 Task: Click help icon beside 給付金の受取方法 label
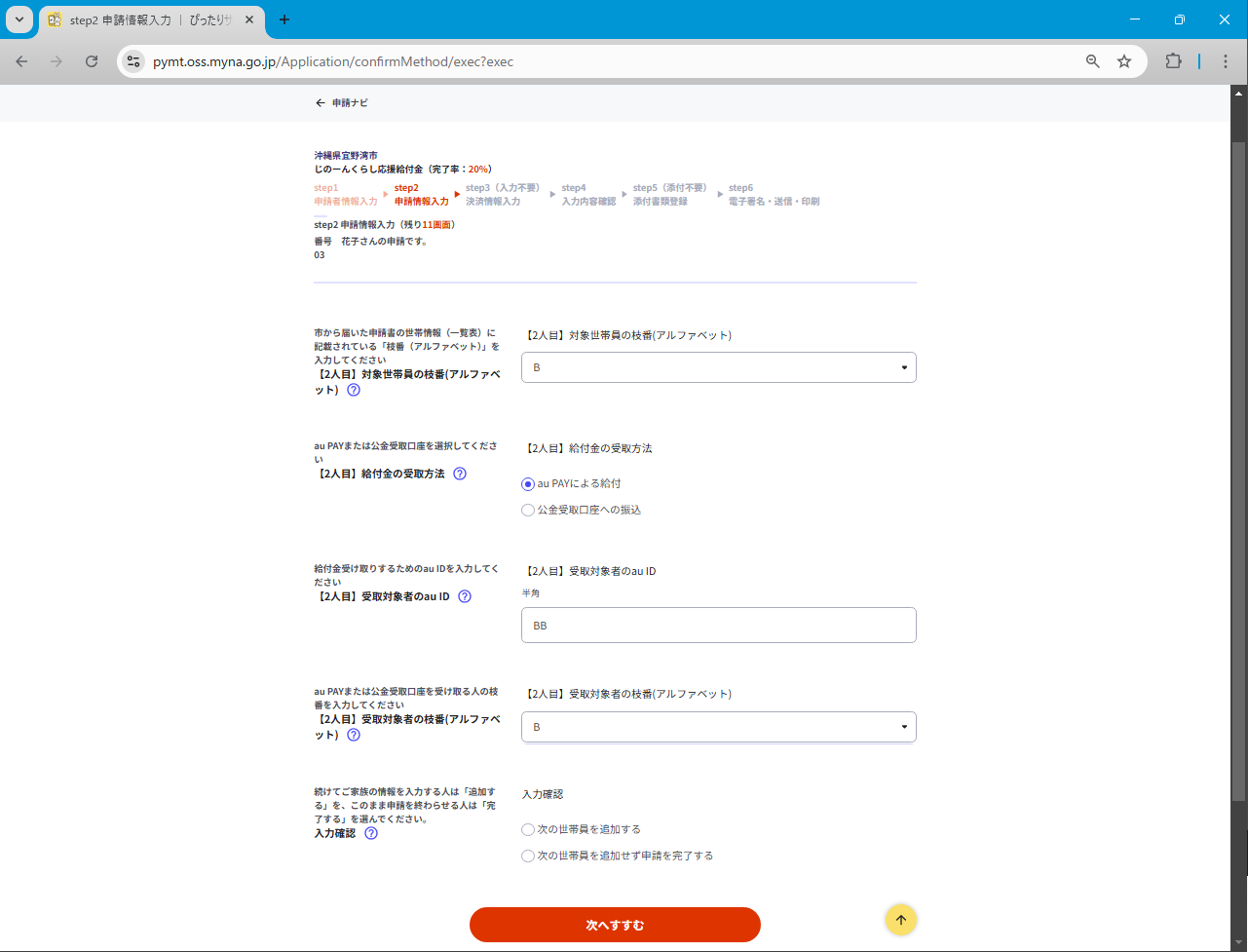(x=460, y=474)
